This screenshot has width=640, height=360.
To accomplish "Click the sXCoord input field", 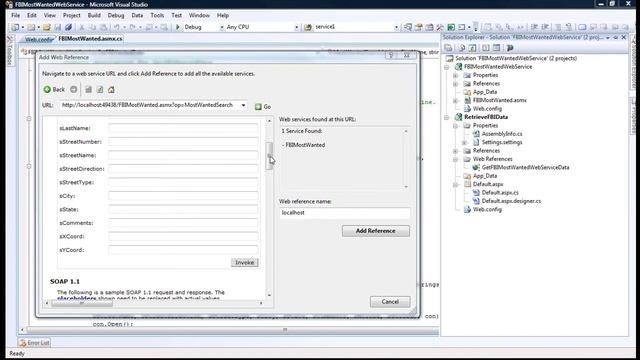I will (x=183, y=236).
